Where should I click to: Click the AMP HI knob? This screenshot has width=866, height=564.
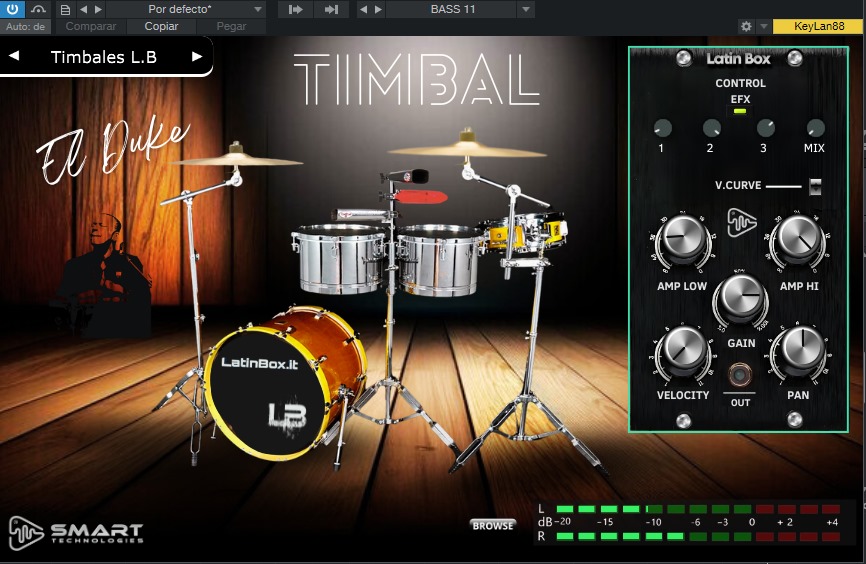798,240
